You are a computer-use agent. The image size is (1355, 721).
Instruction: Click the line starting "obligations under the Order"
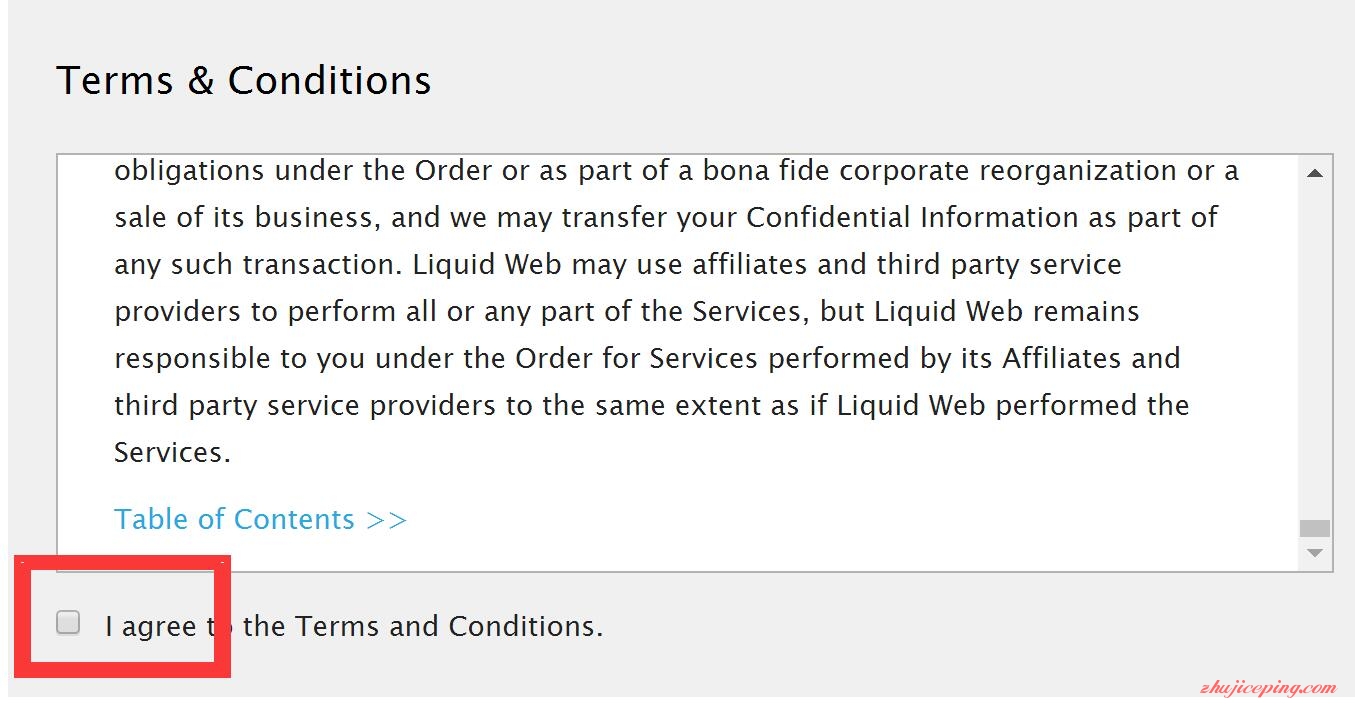pos(676,170)
